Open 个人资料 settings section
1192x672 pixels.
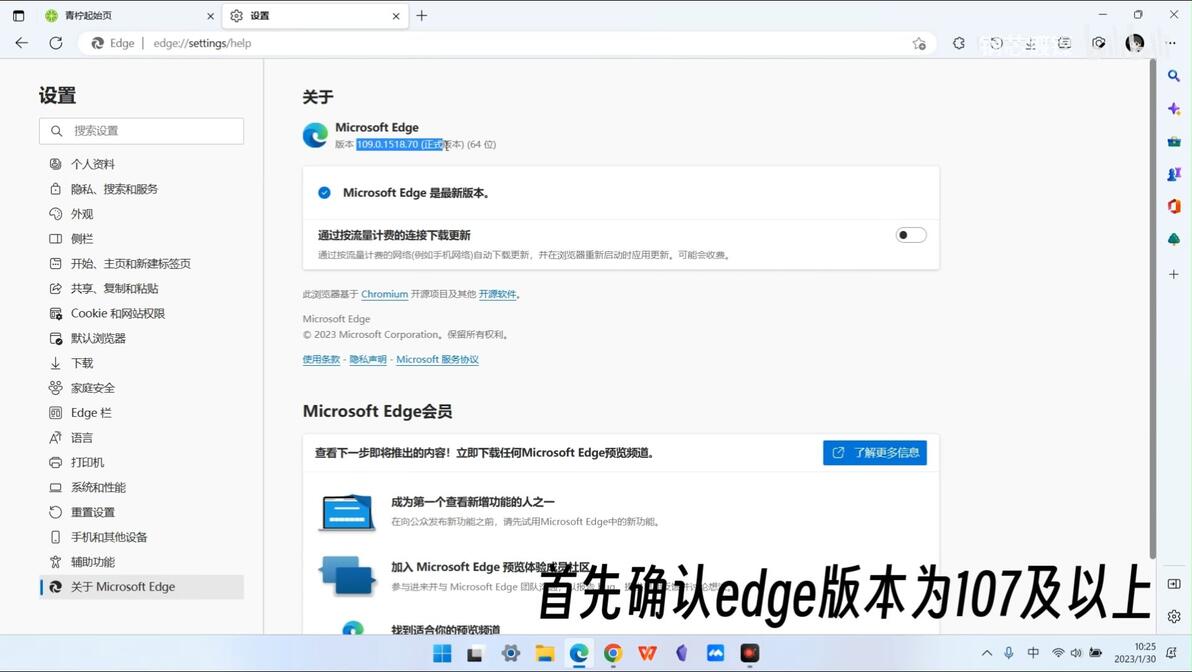coord(141,164)
